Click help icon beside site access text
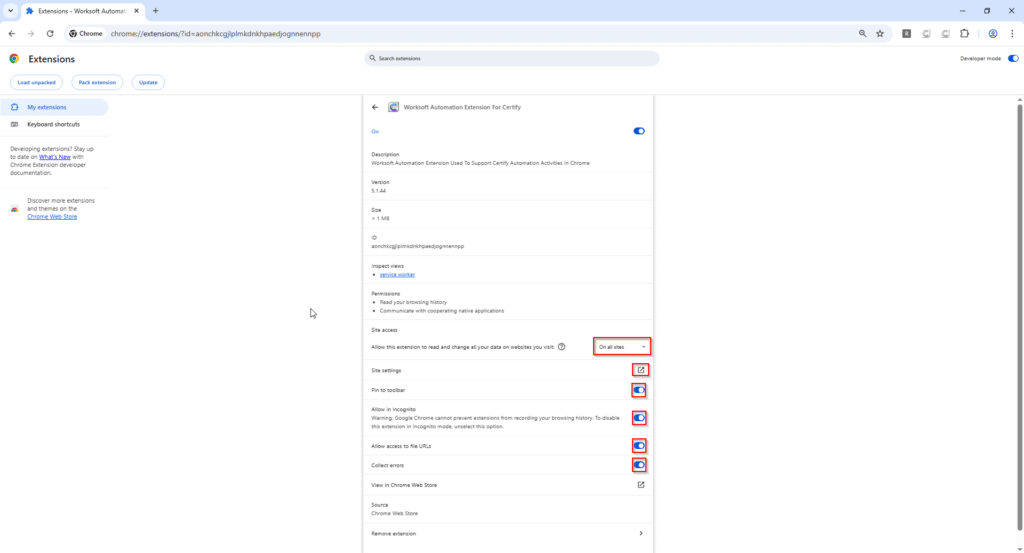The image size is (1024, 553). (562, 347)
